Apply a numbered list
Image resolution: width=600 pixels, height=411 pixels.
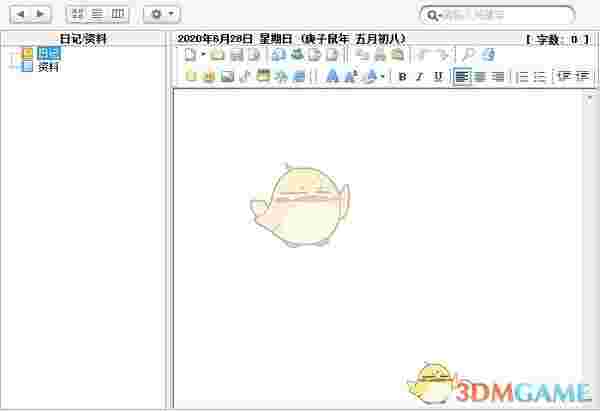[x=522, y=77]
